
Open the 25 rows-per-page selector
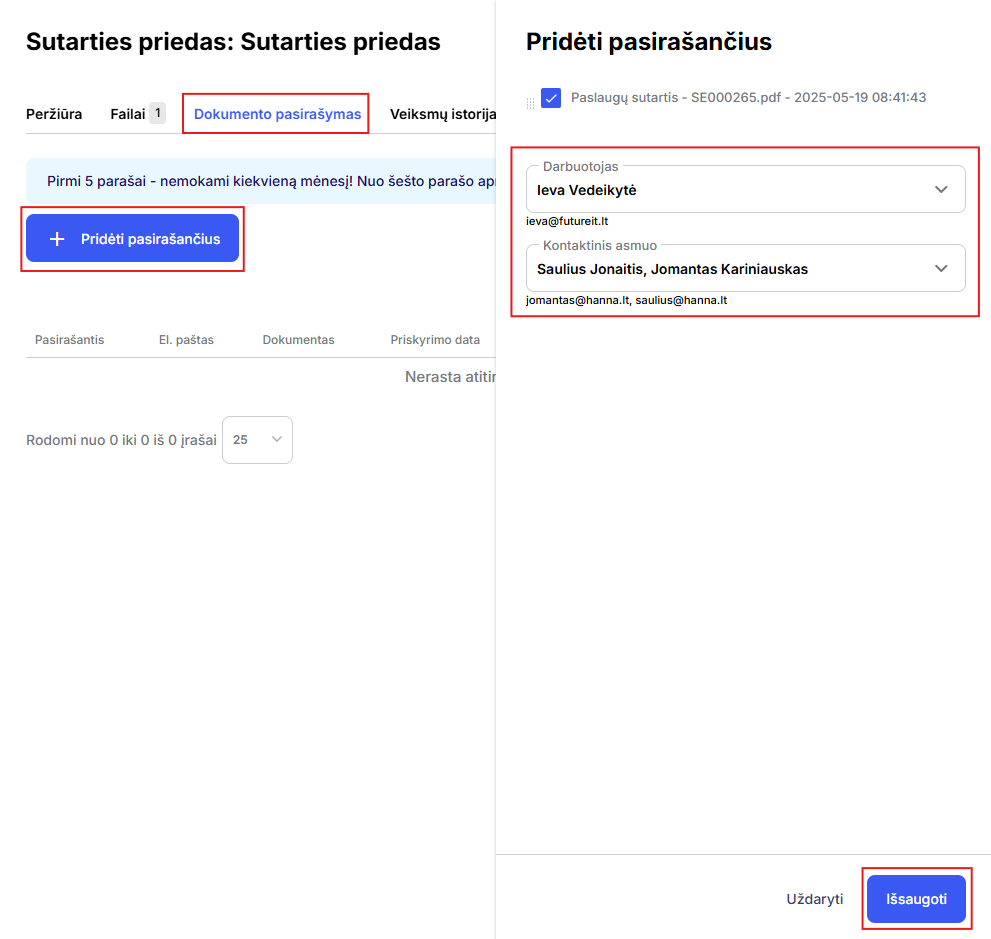point(257,440)
